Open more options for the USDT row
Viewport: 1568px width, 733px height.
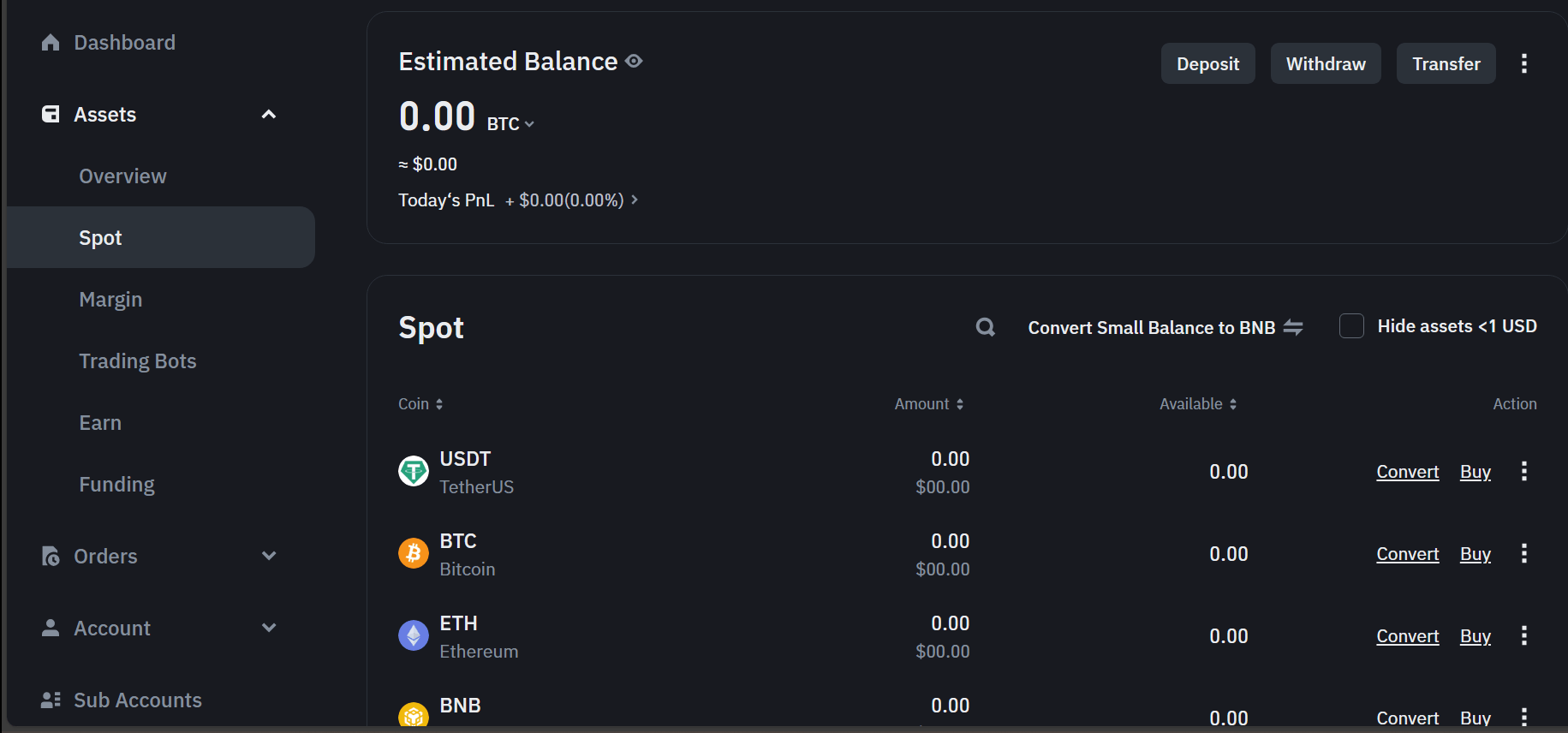click(1523, 471)
